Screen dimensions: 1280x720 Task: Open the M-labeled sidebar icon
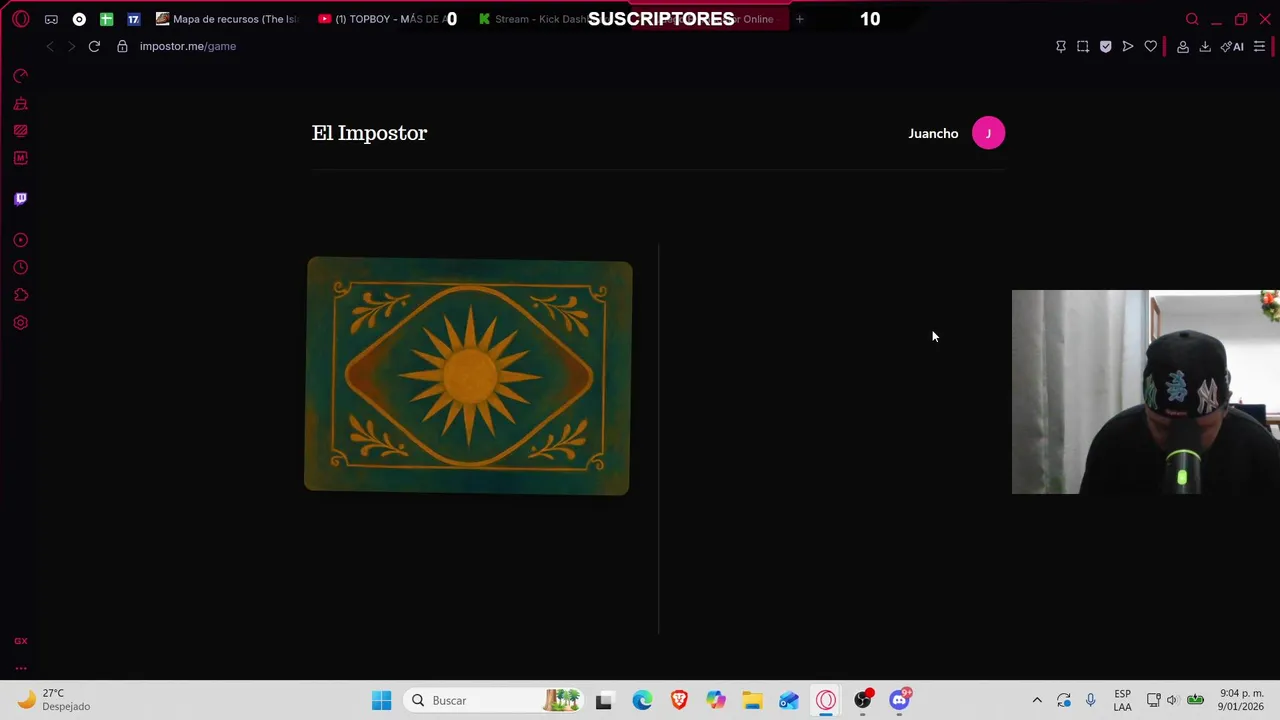coord(21,158)
